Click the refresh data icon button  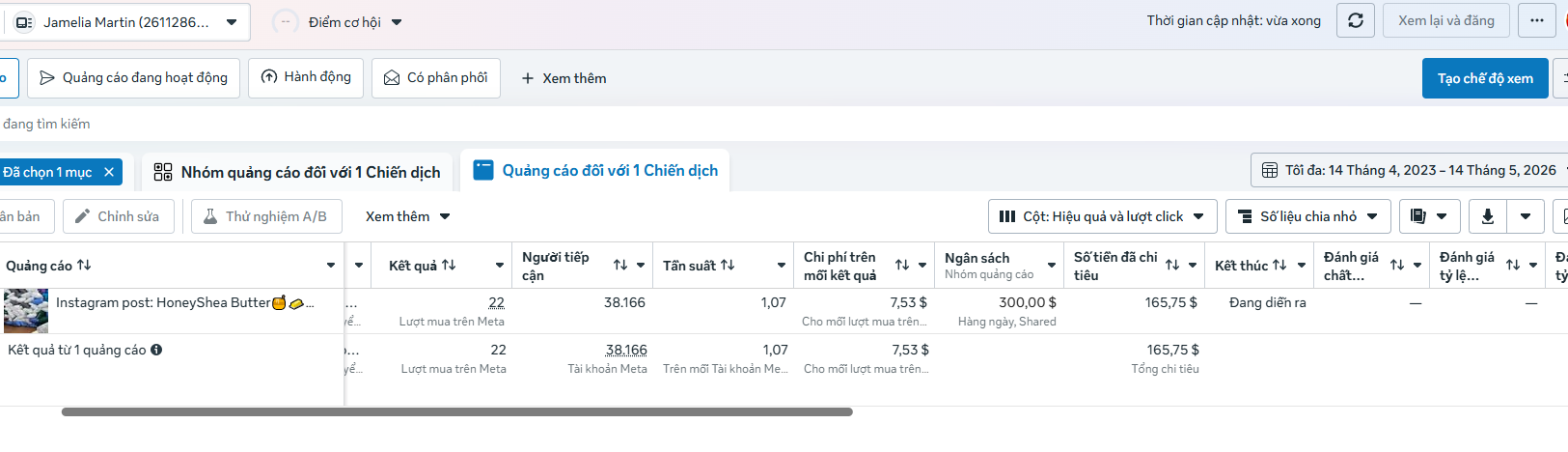[x=1355, y=20]
